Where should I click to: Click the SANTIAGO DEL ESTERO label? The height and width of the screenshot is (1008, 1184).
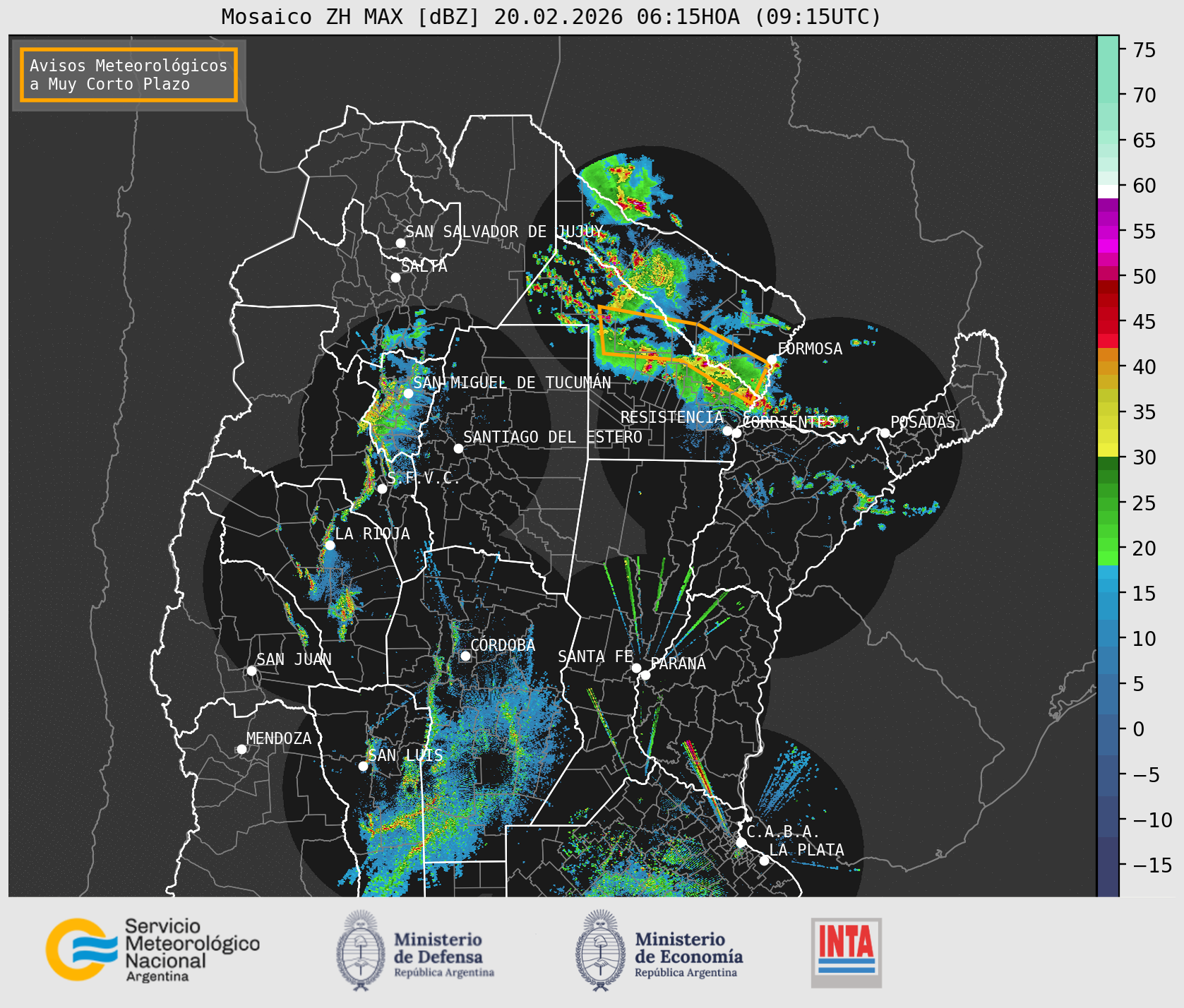(x=553, y=437)
